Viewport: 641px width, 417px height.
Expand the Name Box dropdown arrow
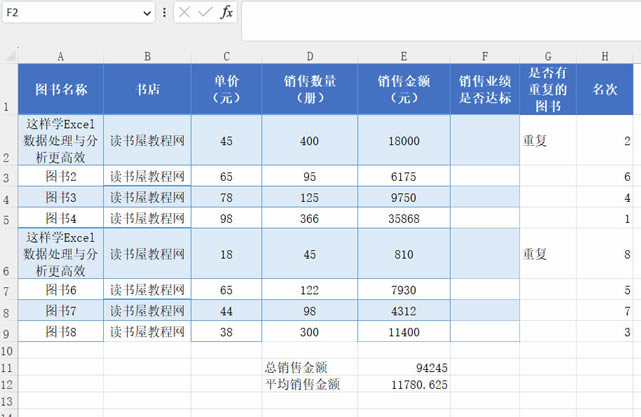click(x=146, y=12)
